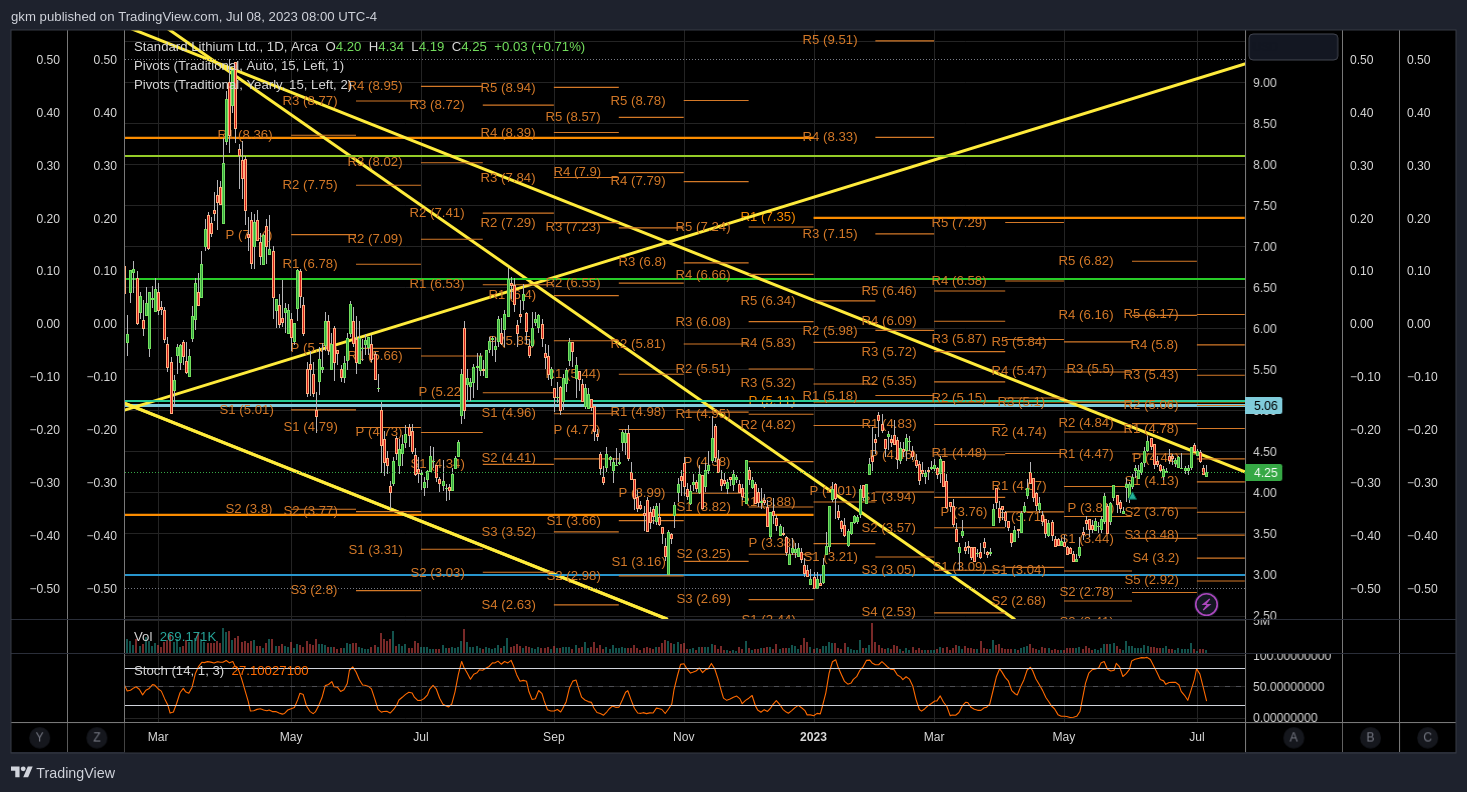This screenshot has width=1467, height=792.
Task: Click the R4 (8.33) pivot label
Action: pyautogui.click(x=830, y=137)
